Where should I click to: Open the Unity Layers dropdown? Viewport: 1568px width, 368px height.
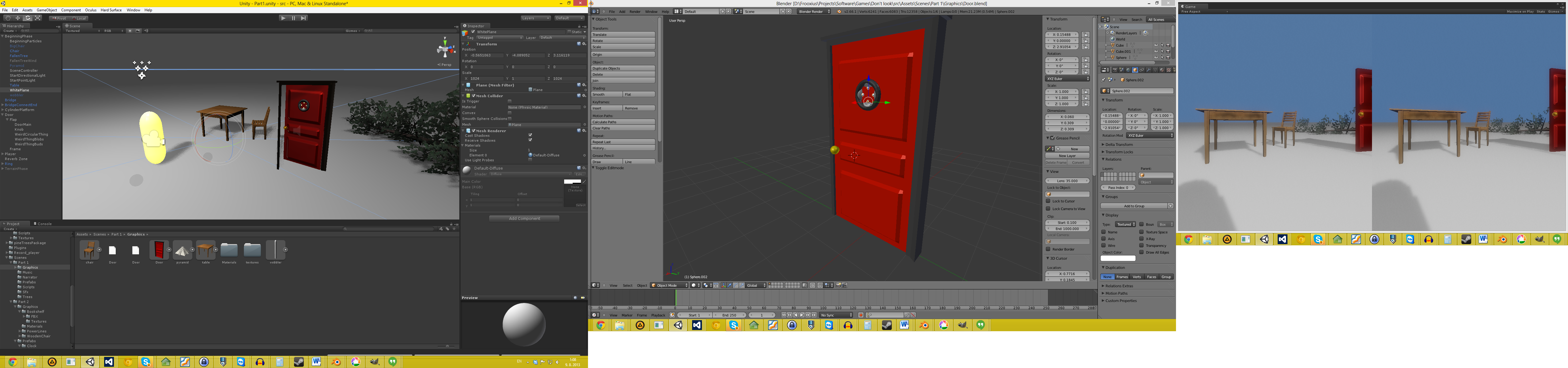535,18
